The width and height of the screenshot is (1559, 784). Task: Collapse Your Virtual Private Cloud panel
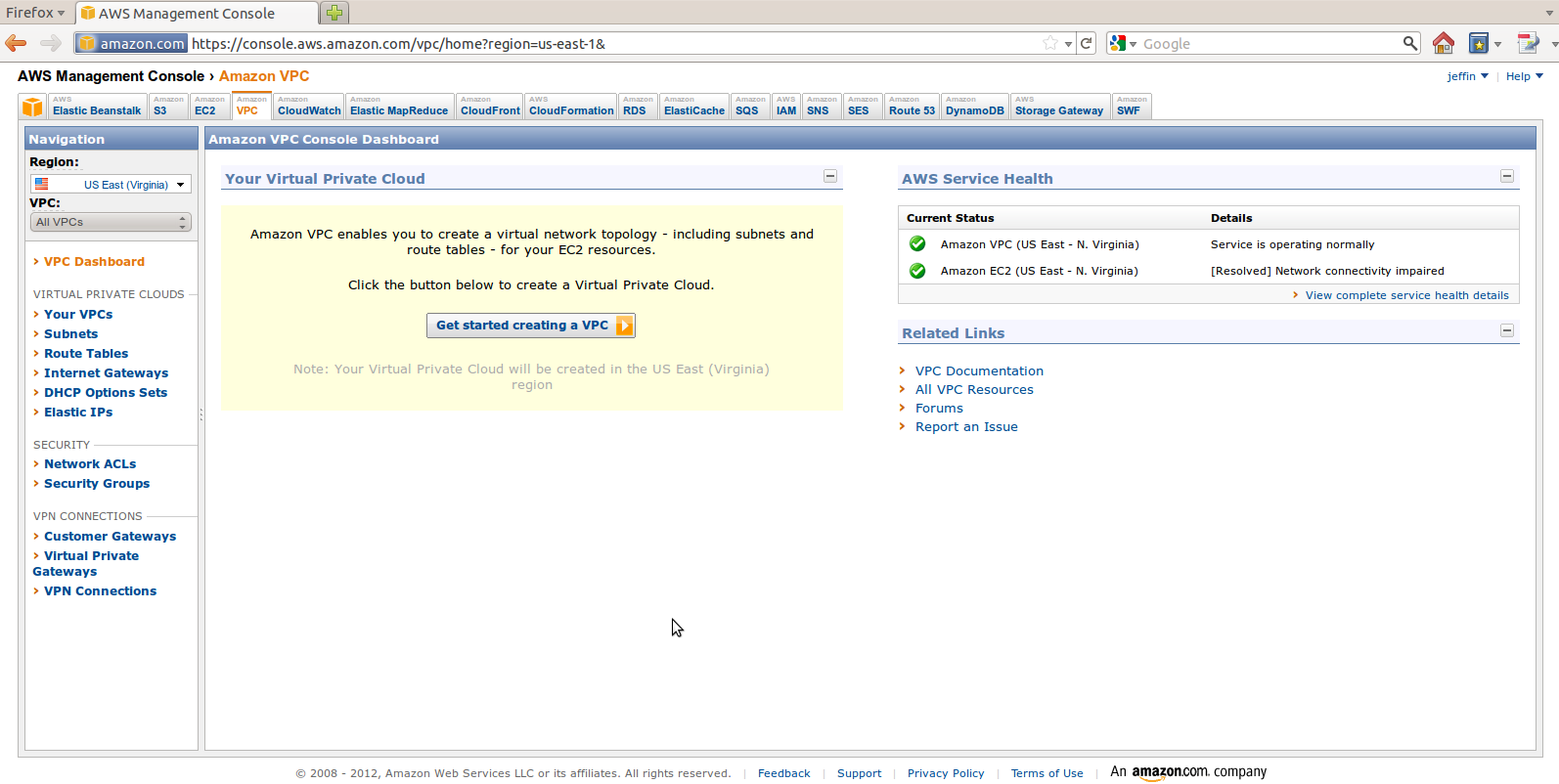click(830, 176)
